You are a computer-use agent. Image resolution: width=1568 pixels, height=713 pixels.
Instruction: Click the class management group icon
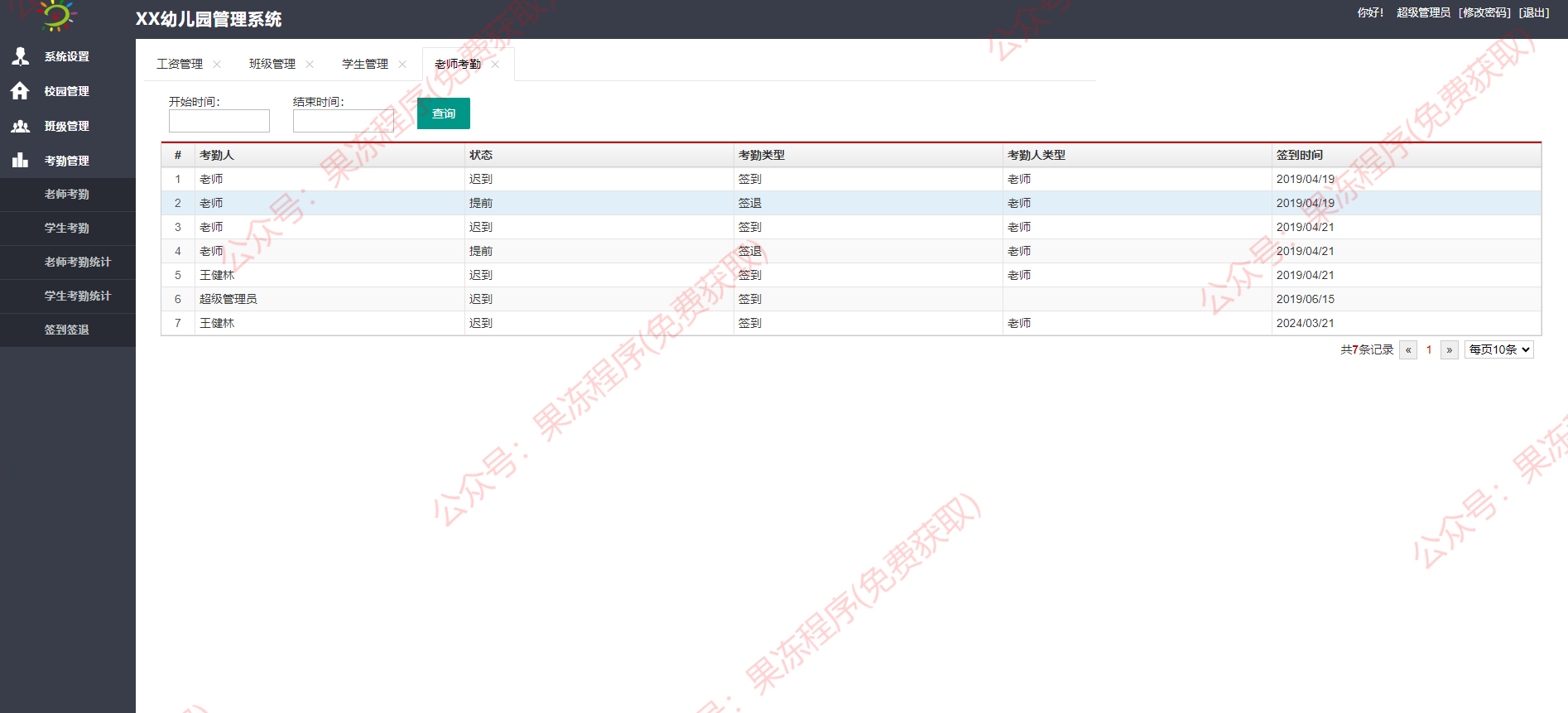pyautogui.click(x=21, y=126)
